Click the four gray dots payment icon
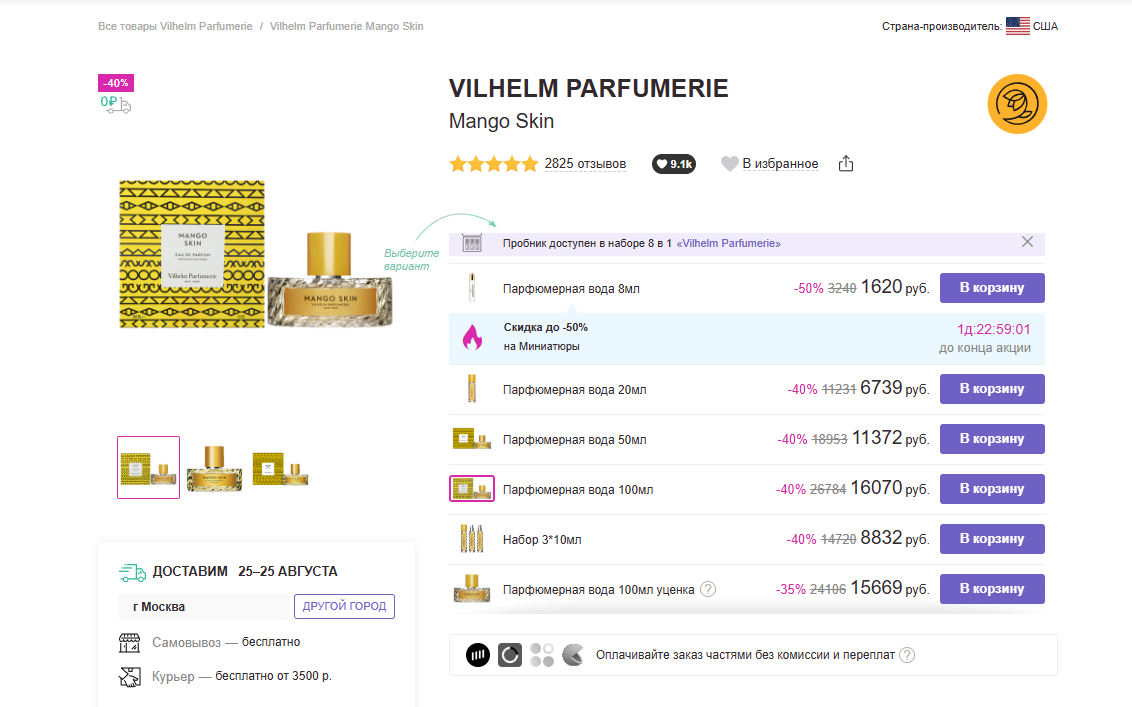The width and height of the screenshot is (1132, 707). [541, 655]
